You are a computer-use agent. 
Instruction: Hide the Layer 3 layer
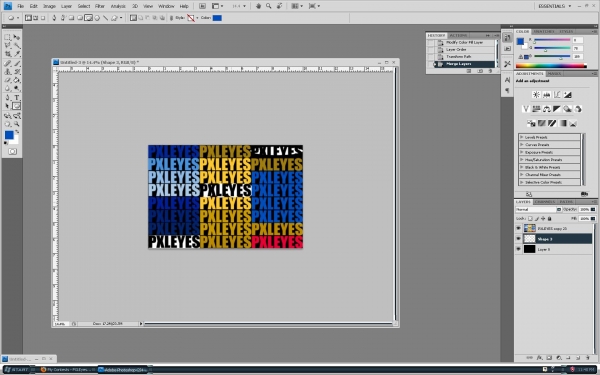[518, 249]
